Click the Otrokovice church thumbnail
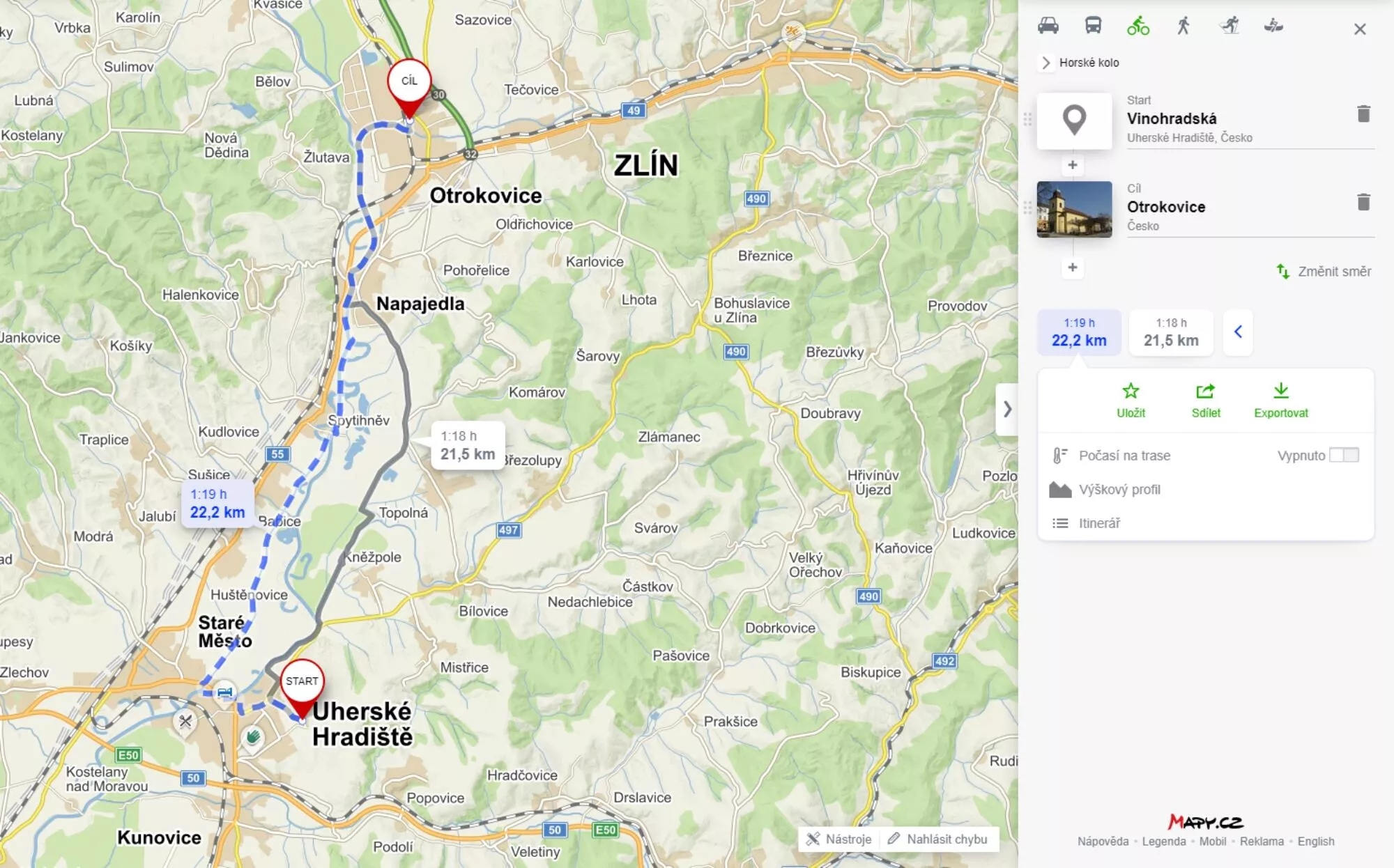Image resolution: width=1394 pixels, height=868 pixels. pyautogui.click(x=1074, y=209)
